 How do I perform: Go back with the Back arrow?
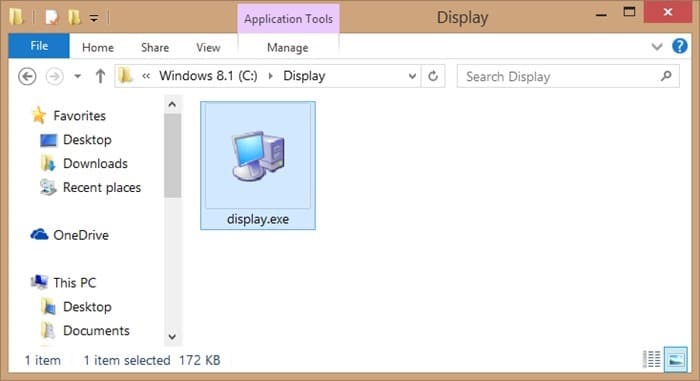(27, 76)
